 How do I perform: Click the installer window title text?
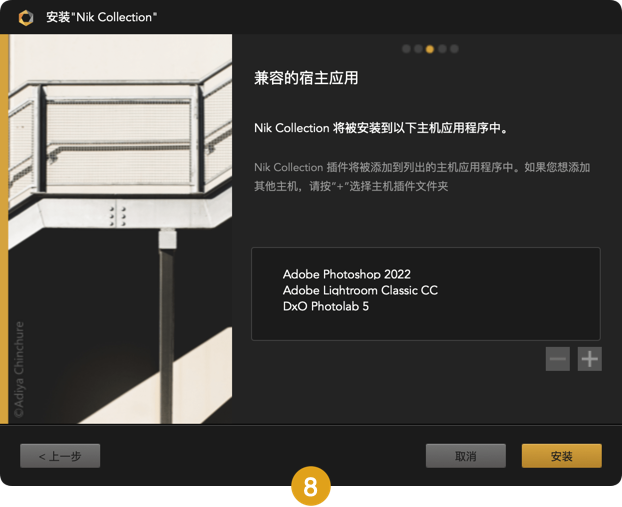[102, 17]
